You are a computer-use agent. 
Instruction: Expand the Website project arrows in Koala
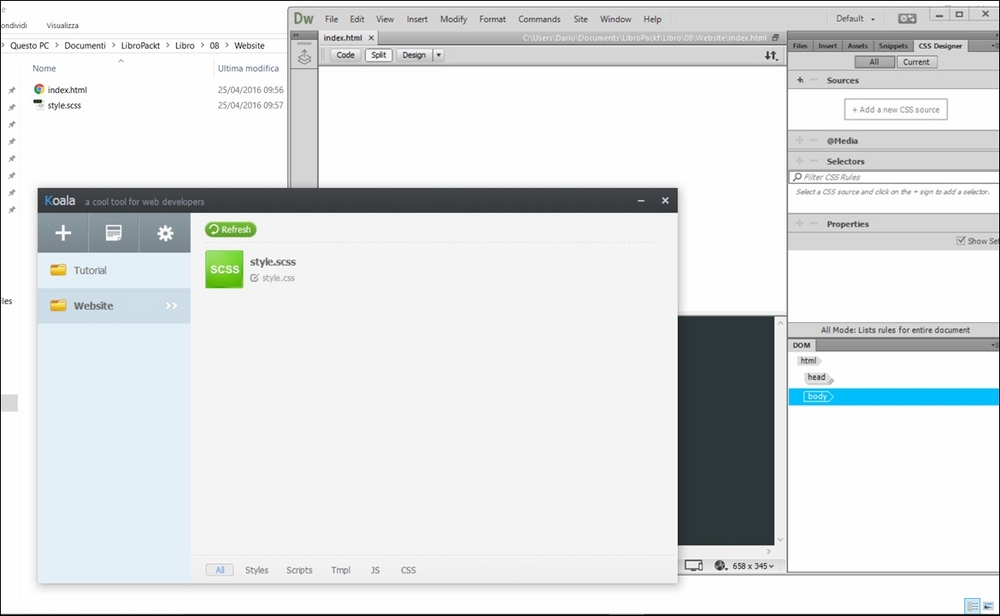point(171,305)
